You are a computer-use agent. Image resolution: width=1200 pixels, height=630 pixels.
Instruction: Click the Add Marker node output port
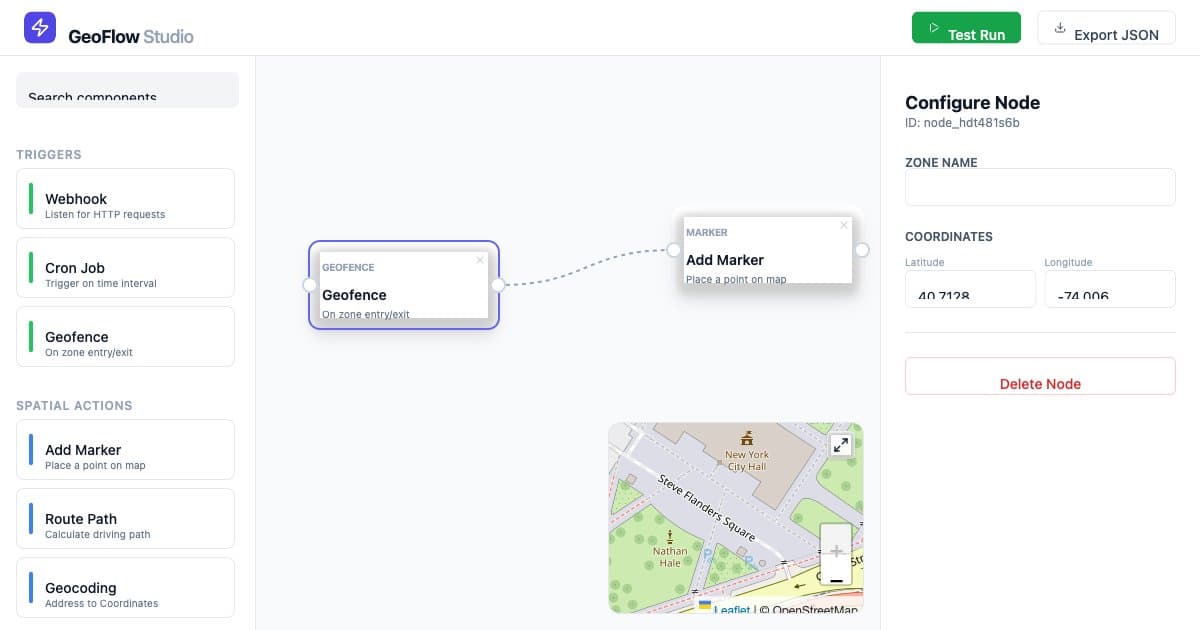pos(862,250)
